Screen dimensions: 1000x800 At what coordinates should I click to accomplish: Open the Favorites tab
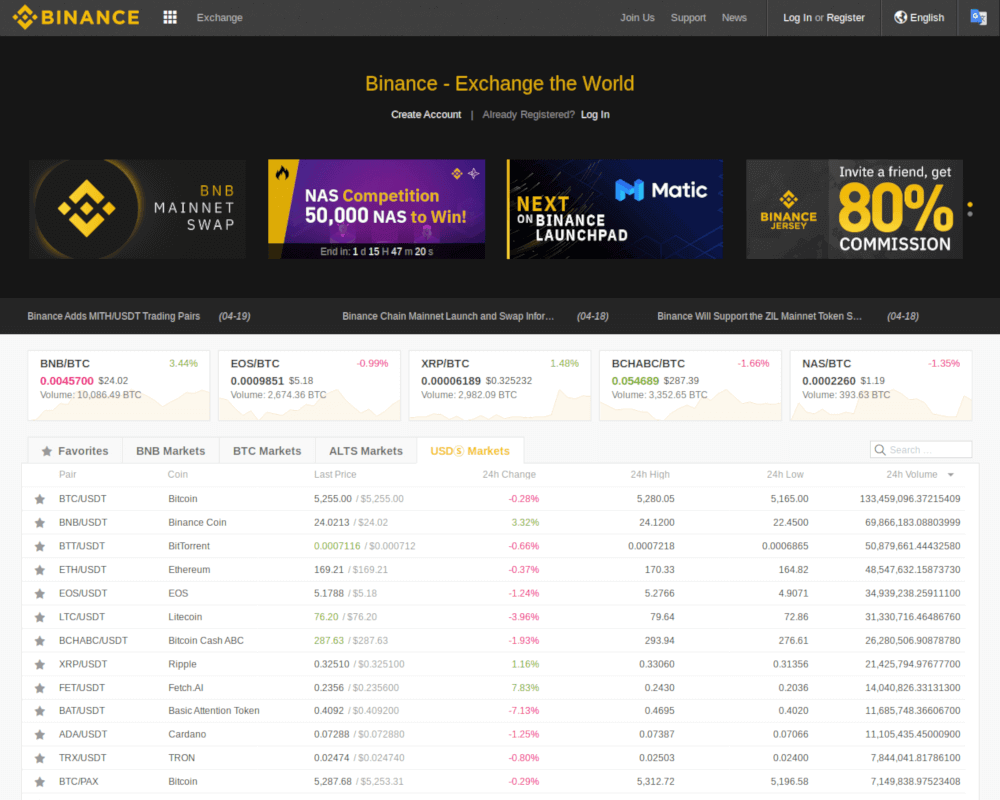[75, 451]
